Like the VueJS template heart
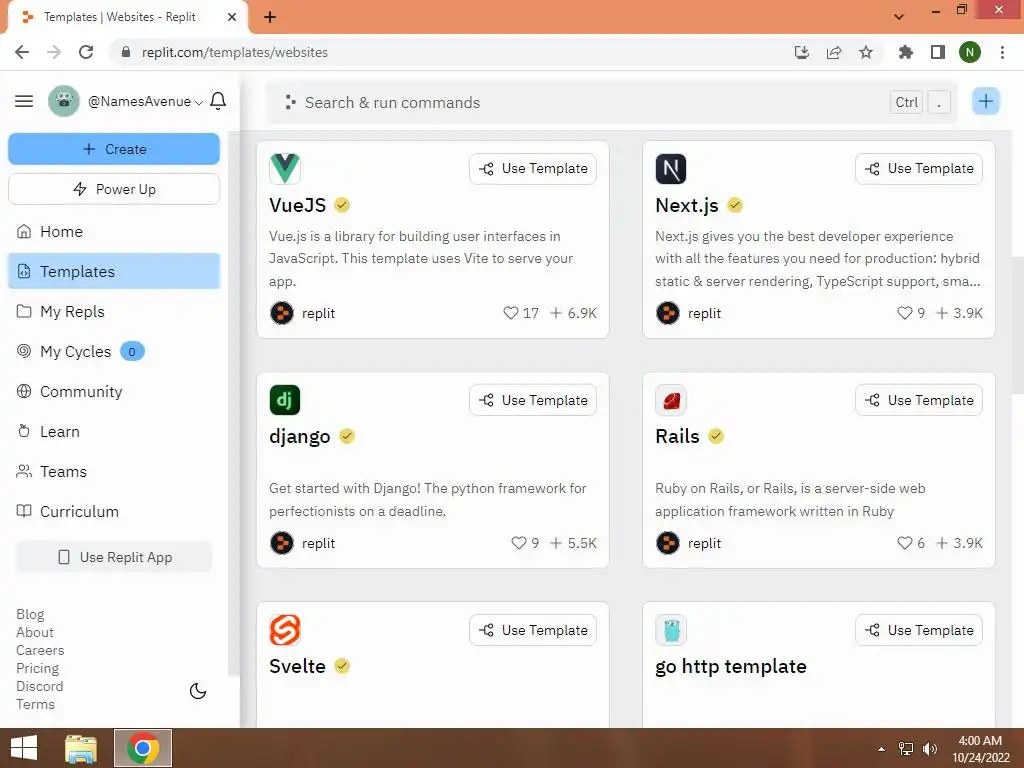 [x=511, y=313]
